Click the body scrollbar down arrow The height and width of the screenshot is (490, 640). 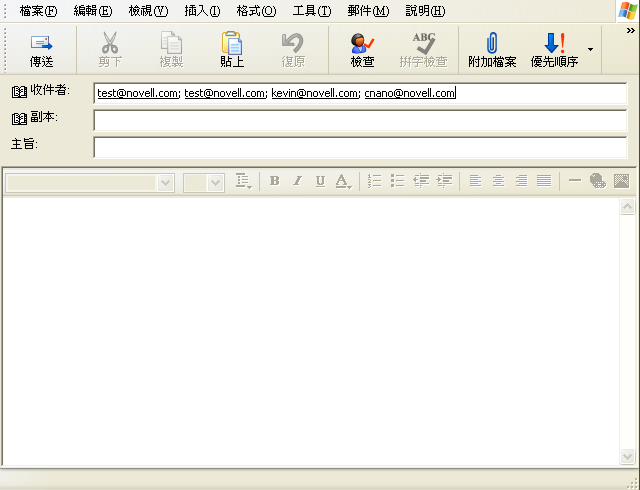click(x=627, y=456)
